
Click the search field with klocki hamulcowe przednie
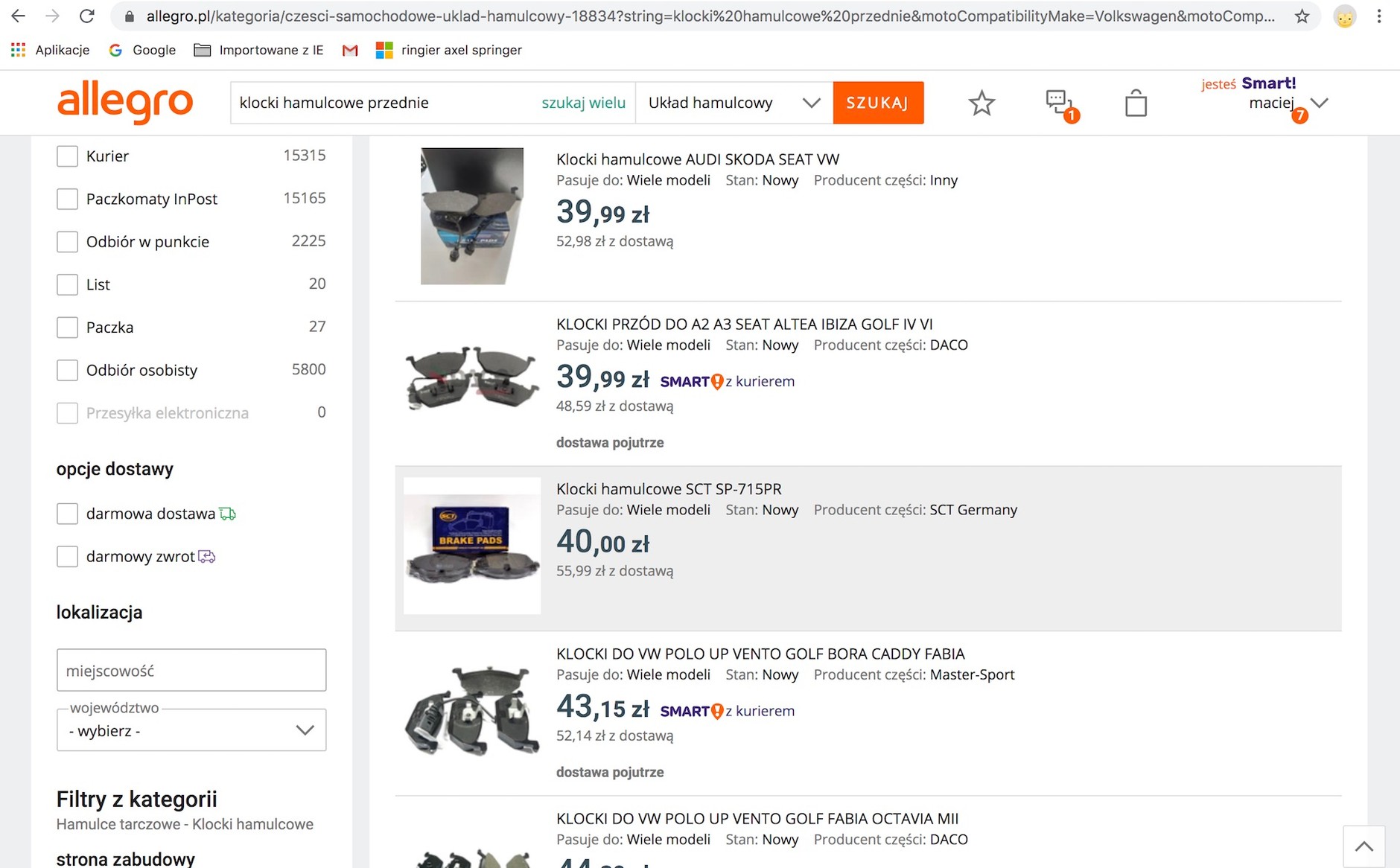pos(384,103)
